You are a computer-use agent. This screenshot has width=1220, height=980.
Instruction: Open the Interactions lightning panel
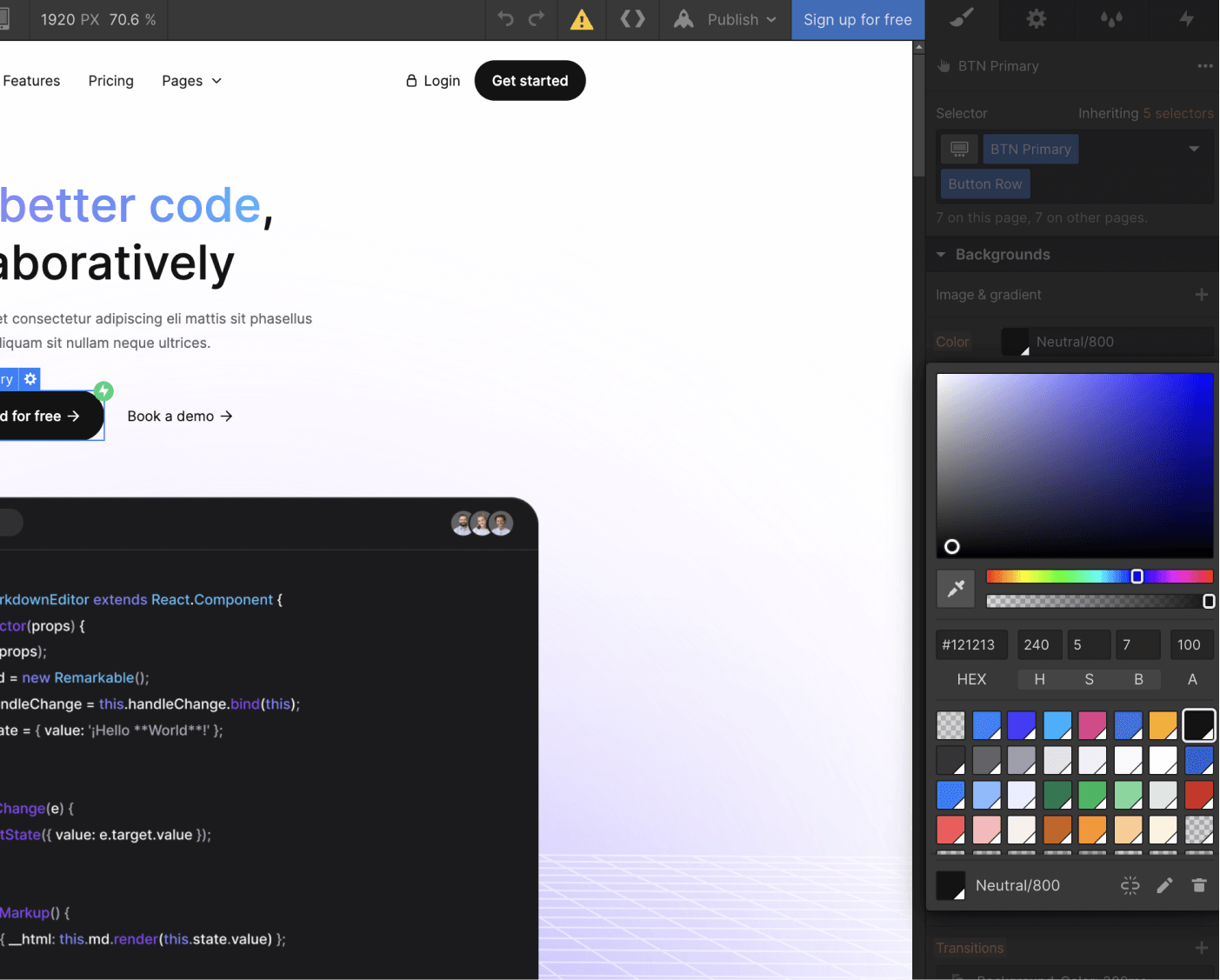pyautogui.click(x=1185, y=19)
